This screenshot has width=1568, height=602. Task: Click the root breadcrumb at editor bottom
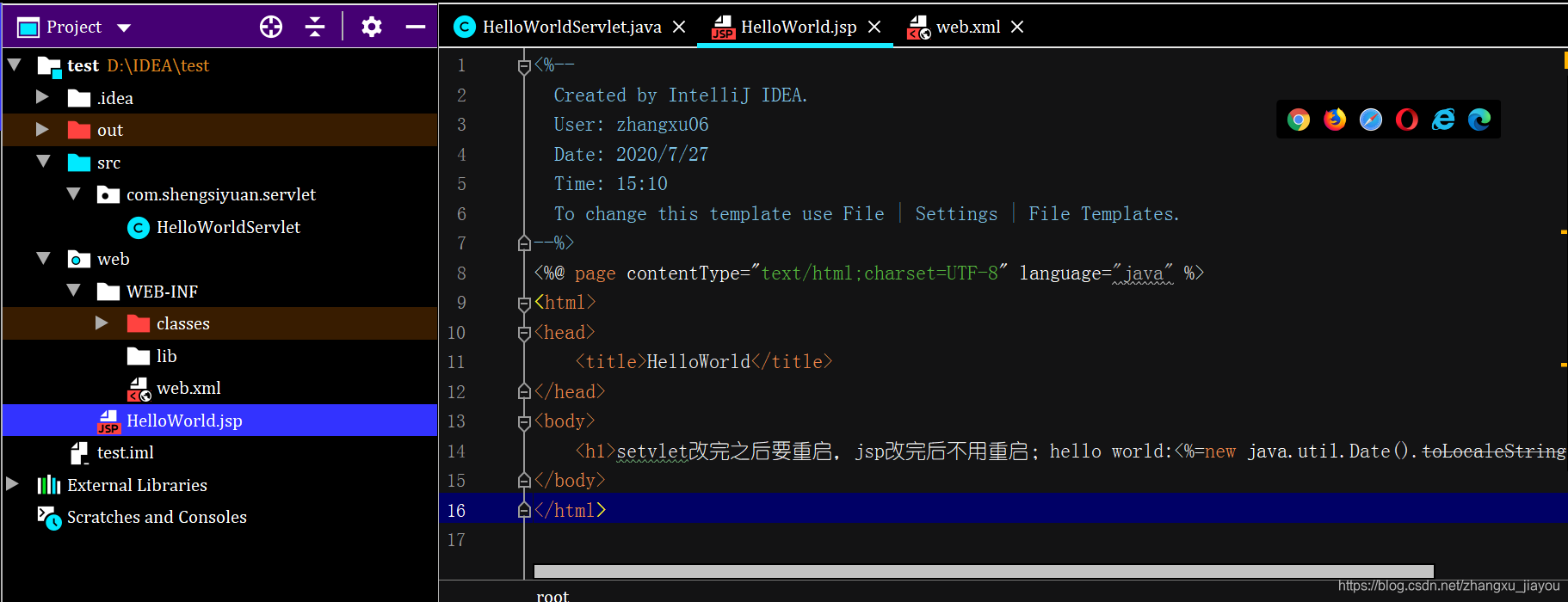[553, 595]
